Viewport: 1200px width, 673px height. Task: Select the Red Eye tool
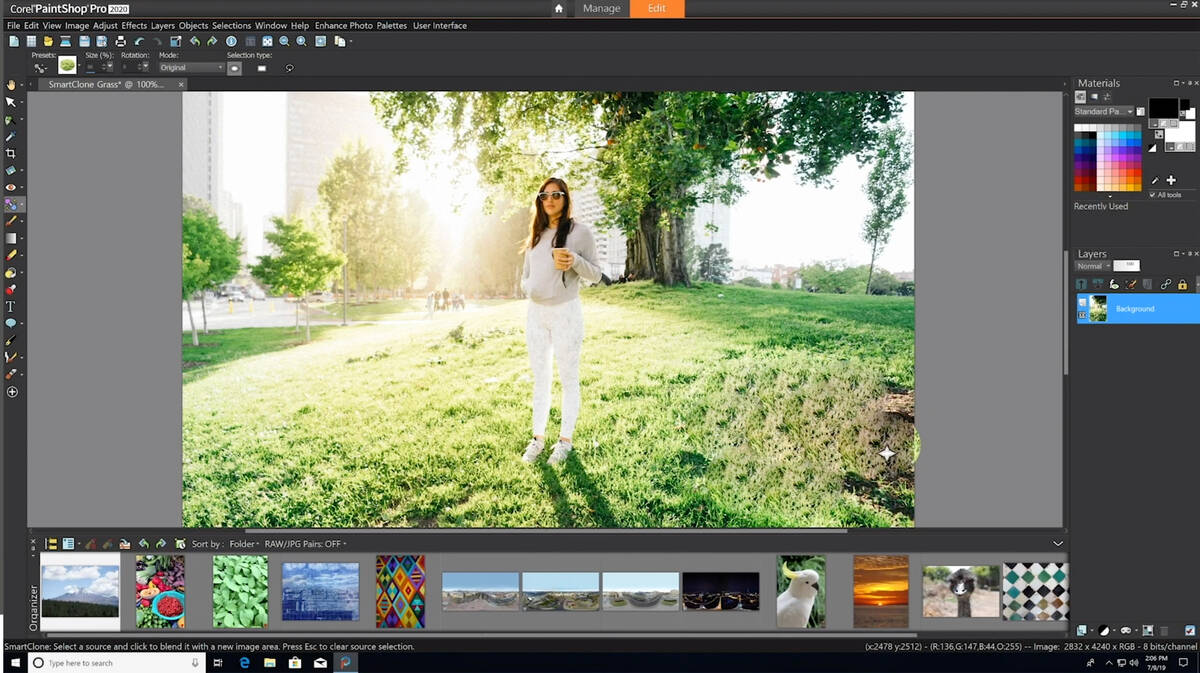[11, 187]
